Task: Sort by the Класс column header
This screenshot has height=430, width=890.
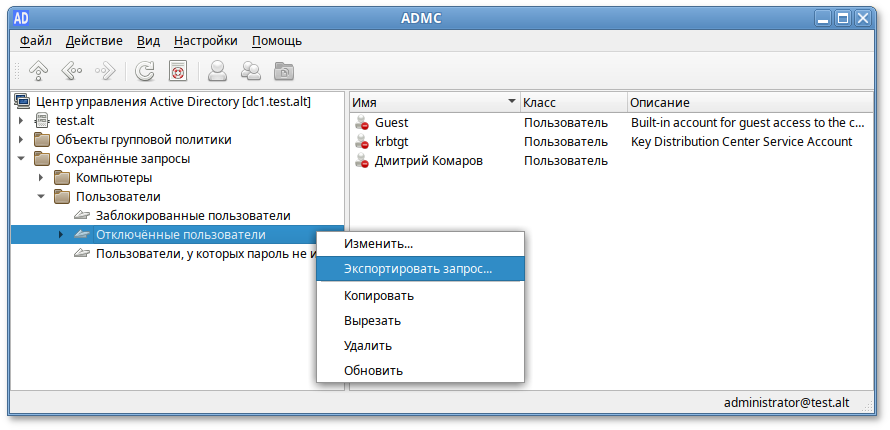Action: point(573,103)
